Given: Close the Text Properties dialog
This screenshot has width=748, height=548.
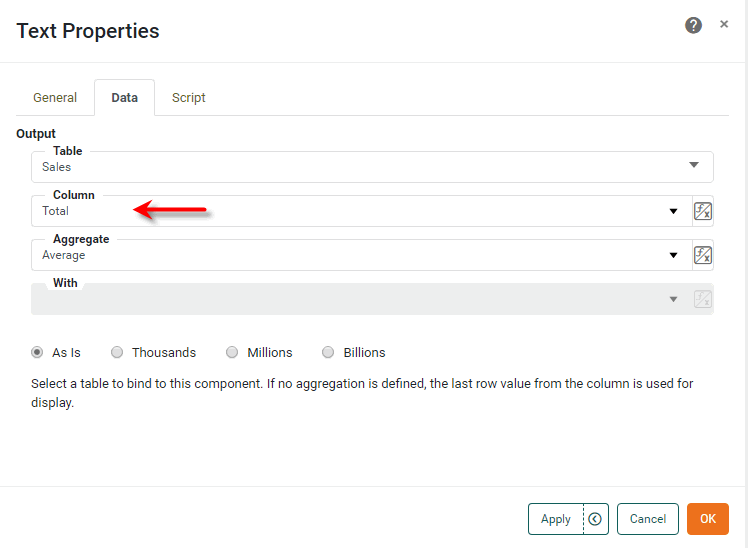Looking at the screenshot, I should (724, 25).
